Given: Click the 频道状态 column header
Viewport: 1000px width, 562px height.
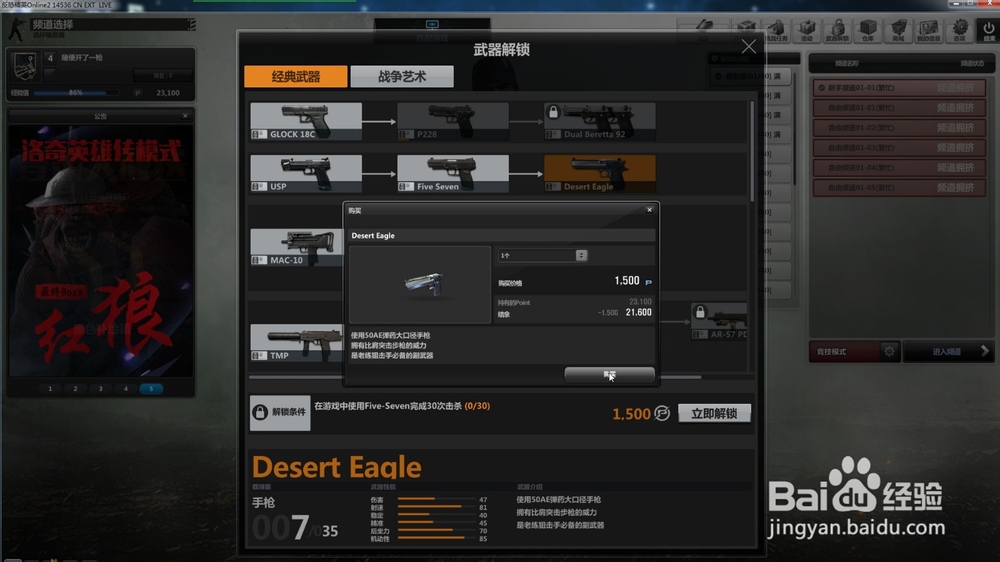Looking at the screenshot, I should 972,63.
